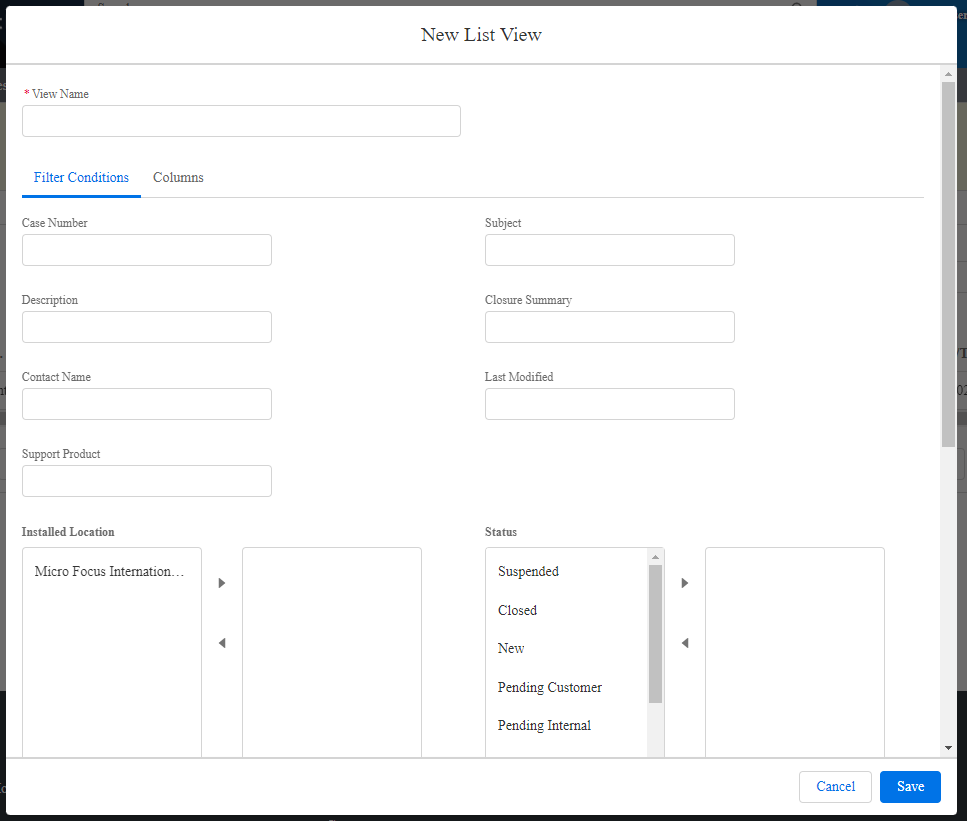The image size is (967, 821).
Task: Click the Subject input field
Action: tap(610, 250)
